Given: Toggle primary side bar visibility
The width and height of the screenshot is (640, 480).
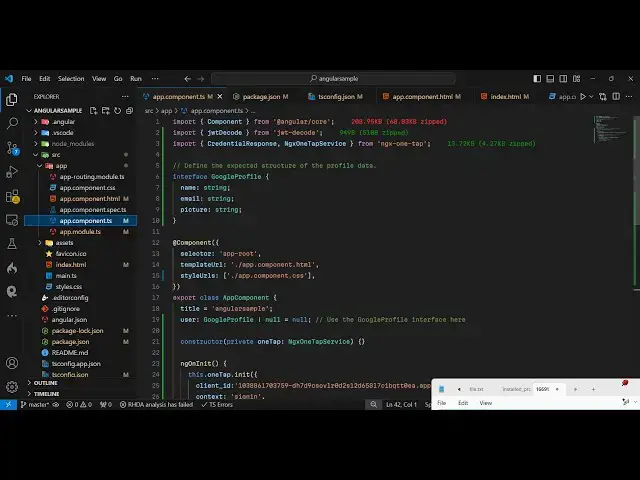Looking at the screenshot, I should 537,79.
